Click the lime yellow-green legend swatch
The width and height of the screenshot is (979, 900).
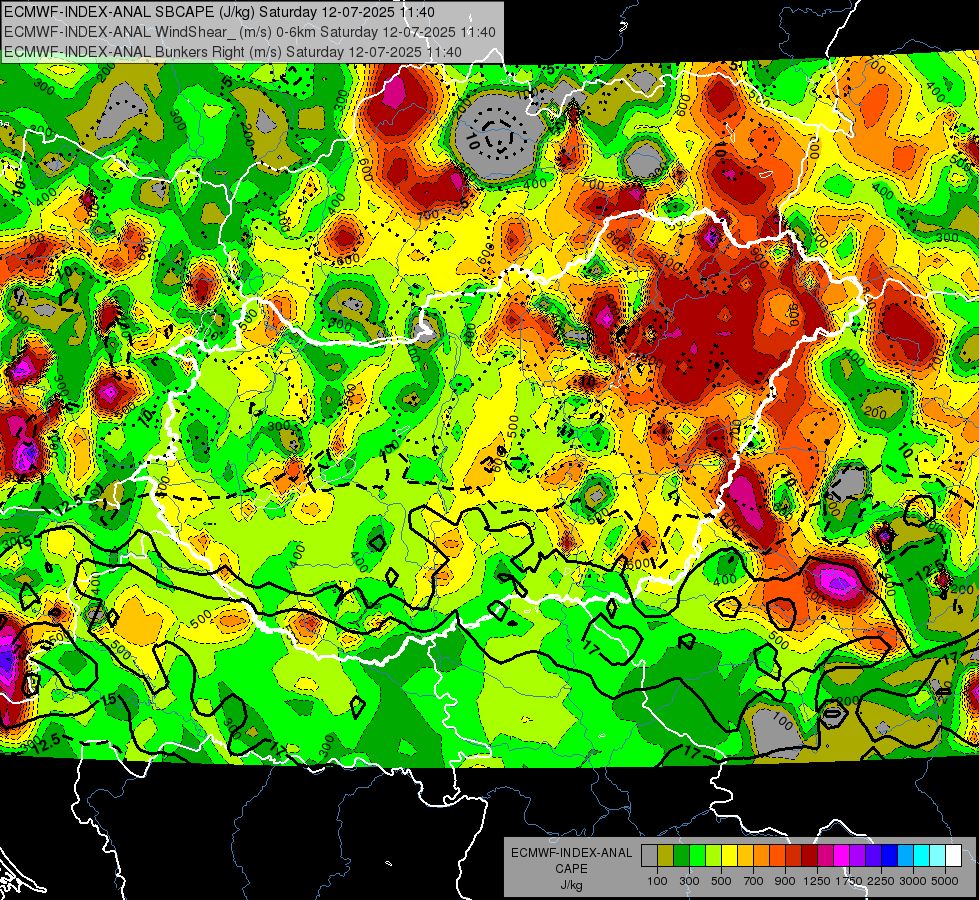point(713,855)
